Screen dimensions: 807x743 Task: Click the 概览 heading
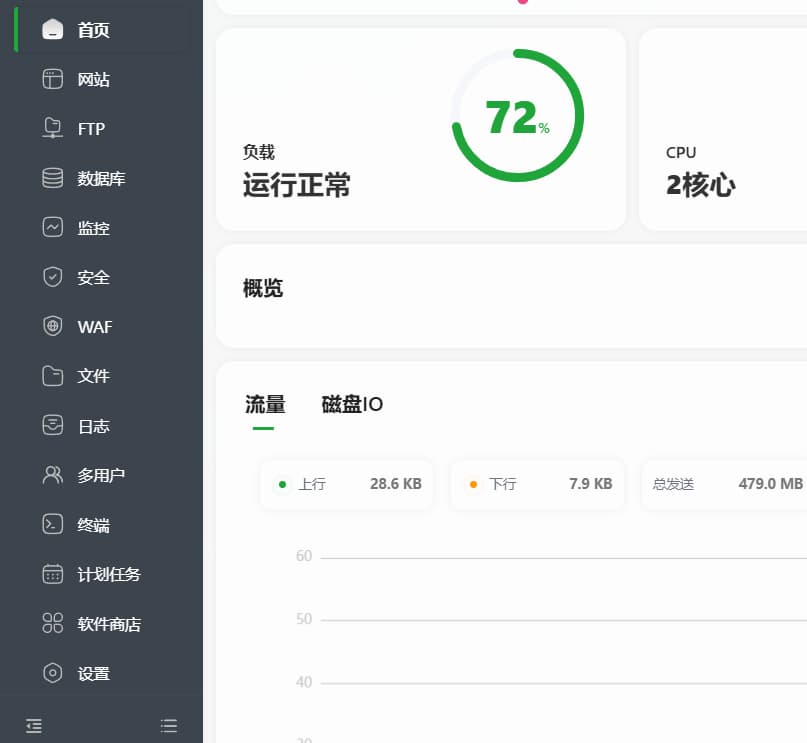pos(263,288)
